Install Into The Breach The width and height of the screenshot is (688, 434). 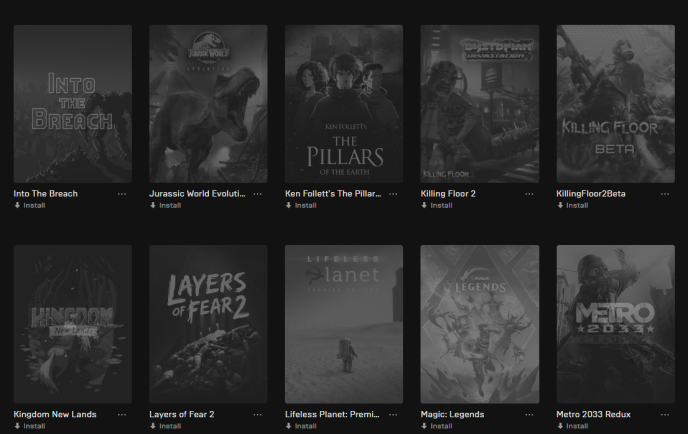point(30,205)
